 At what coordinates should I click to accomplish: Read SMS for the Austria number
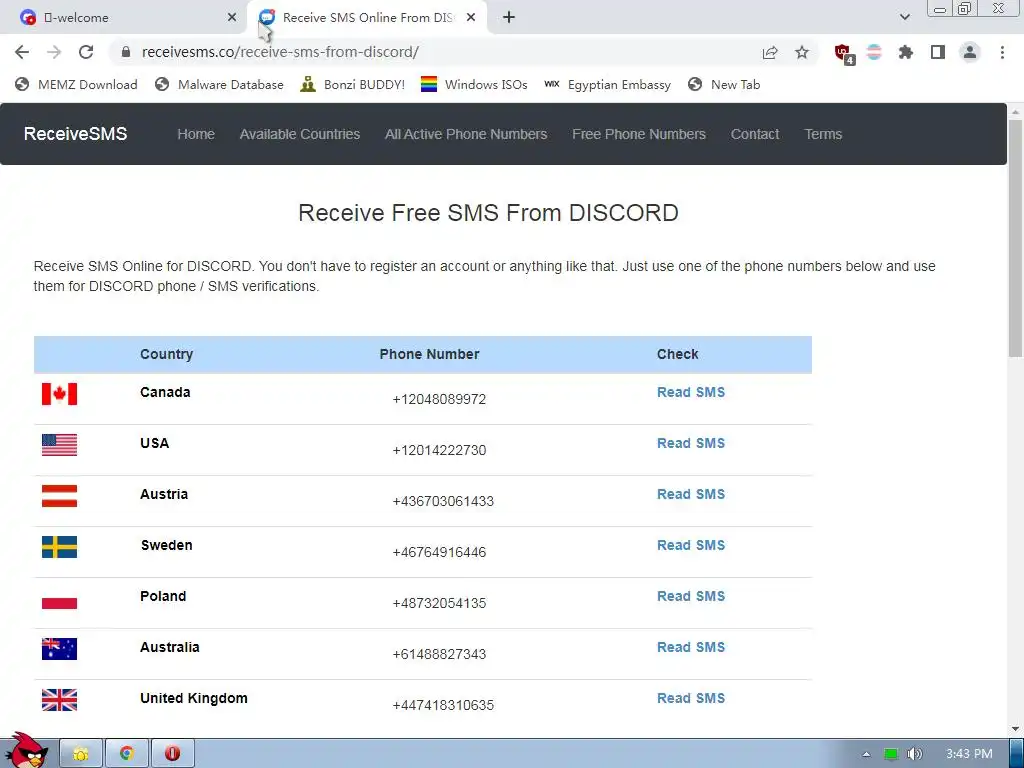[691, 494]
